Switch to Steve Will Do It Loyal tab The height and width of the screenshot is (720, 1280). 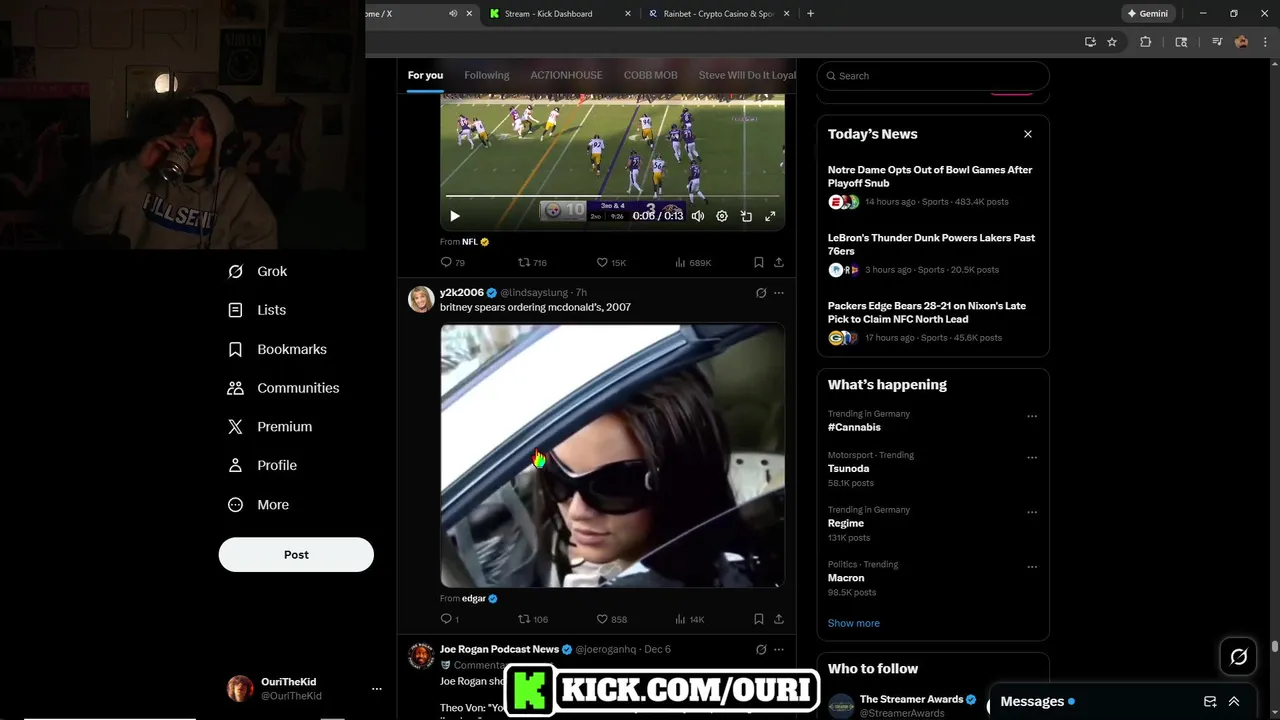coord(747,75)
